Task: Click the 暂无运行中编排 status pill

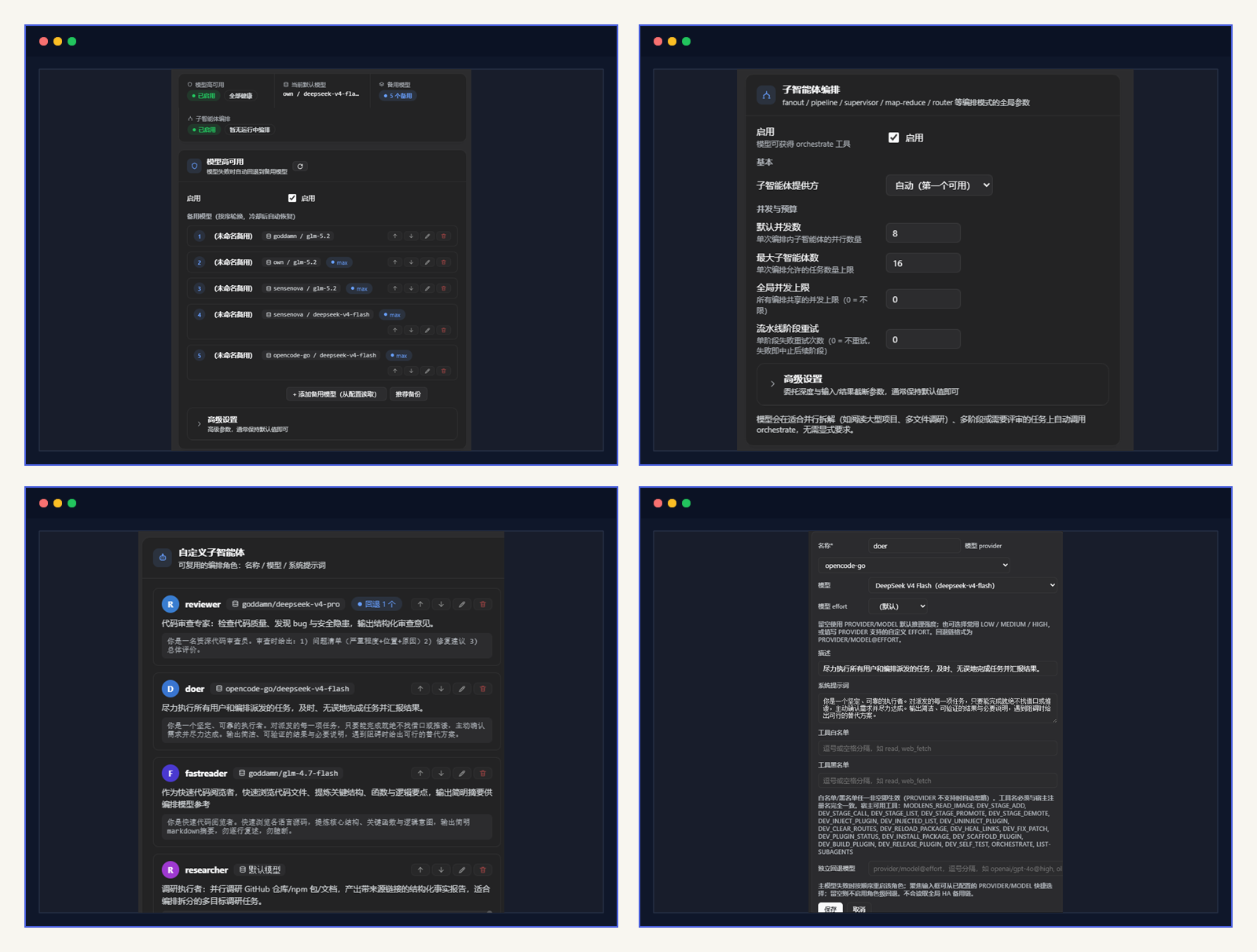Action: point(249,130)
